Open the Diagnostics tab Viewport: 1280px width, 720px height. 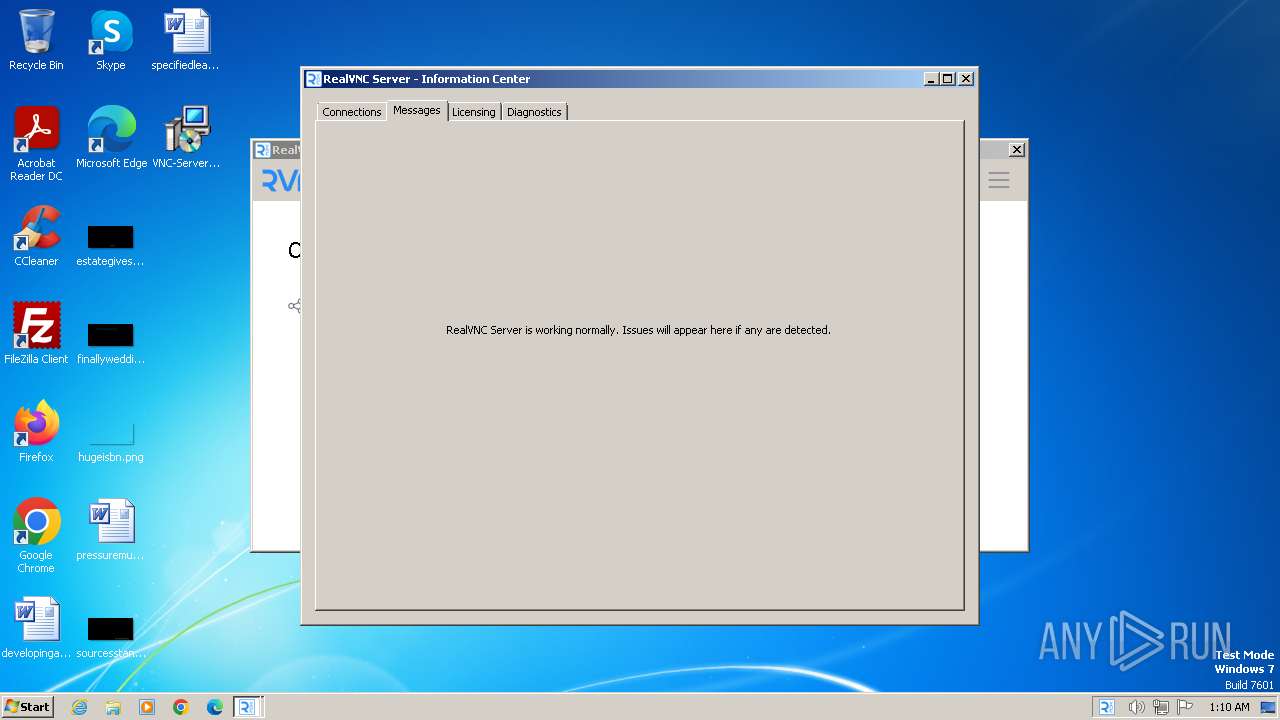(534, 112)
